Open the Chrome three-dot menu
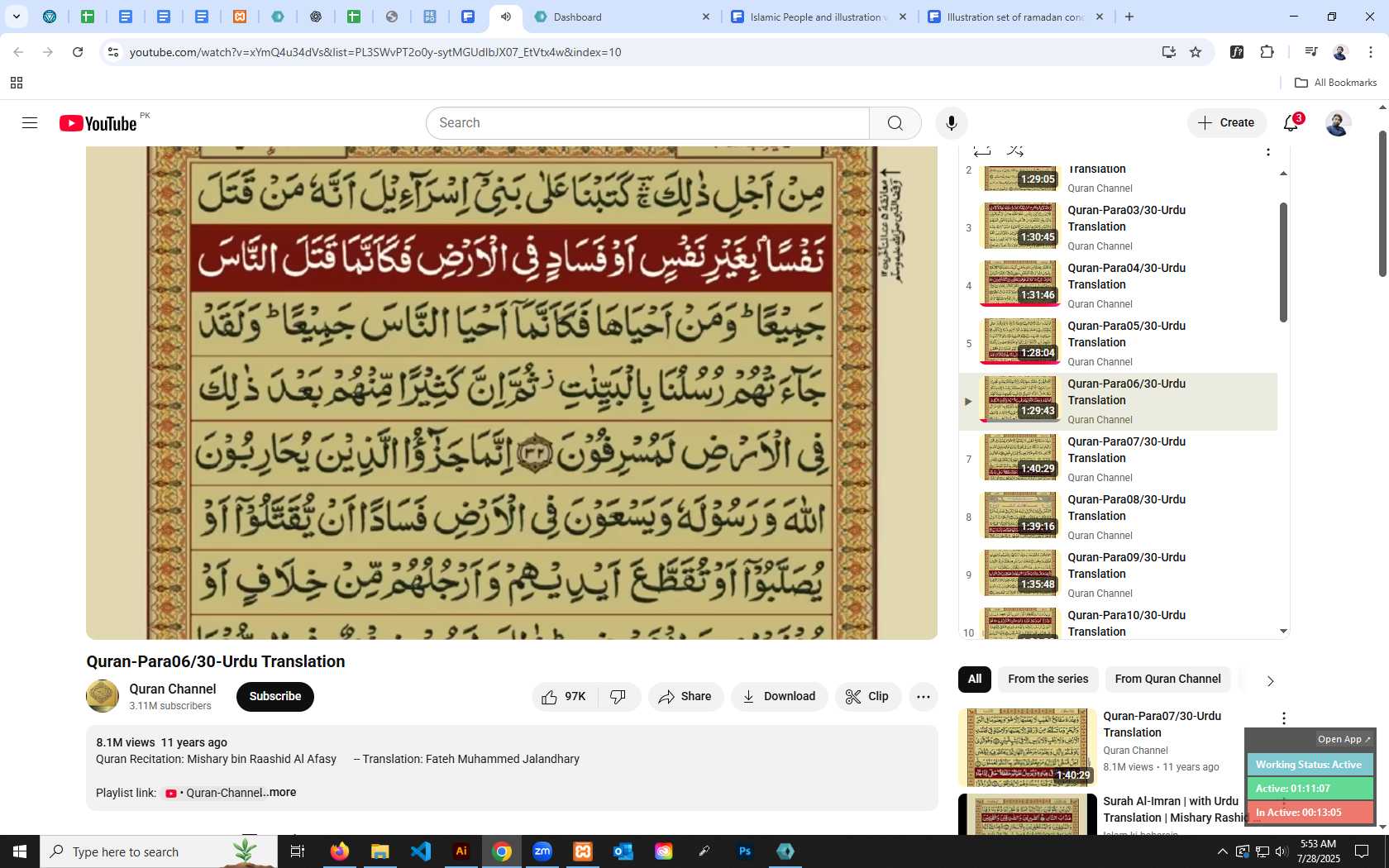This screenshot has height=868, width=1389. (x=1371, y=52)
